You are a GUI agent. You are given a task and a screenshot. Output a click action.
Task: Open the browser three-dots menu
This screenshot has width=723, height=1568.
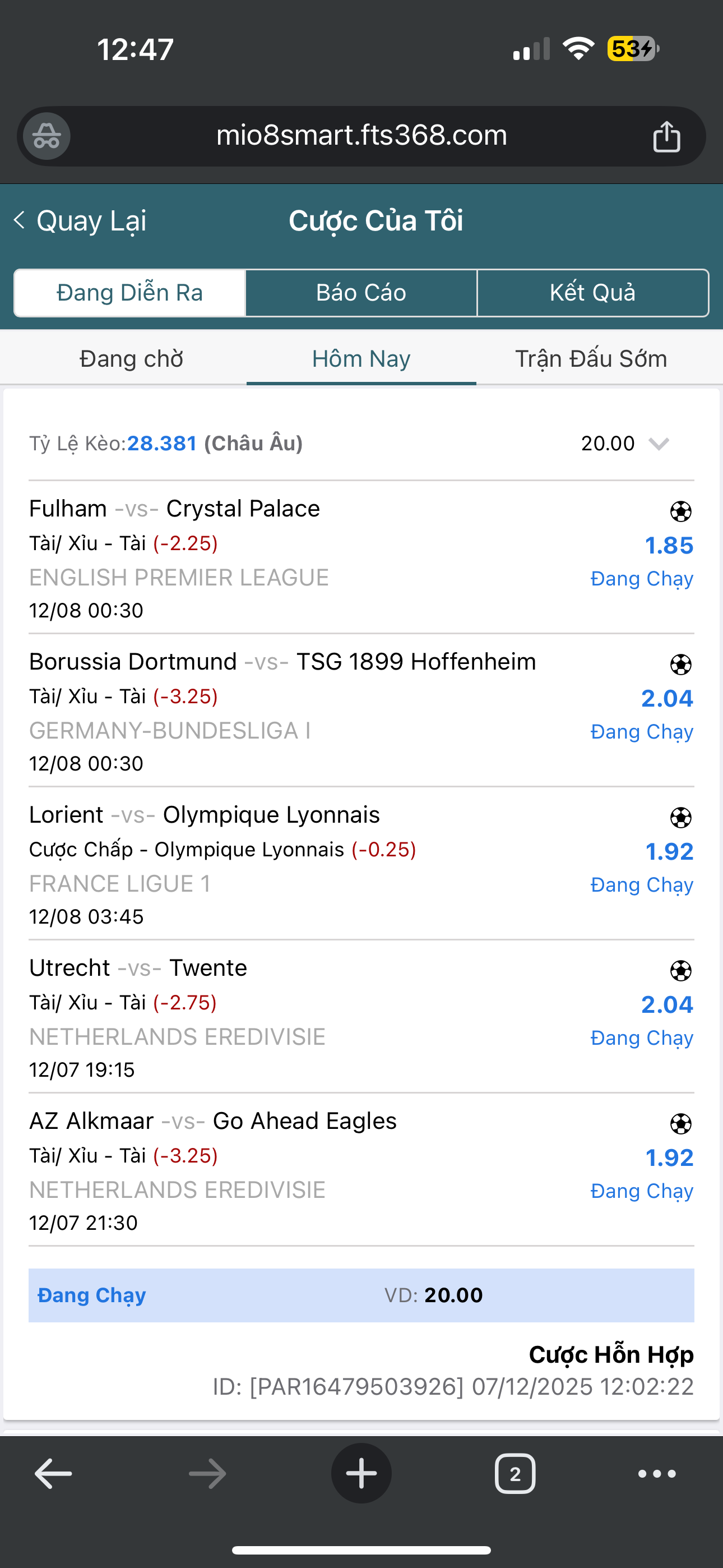[657, 1474]
